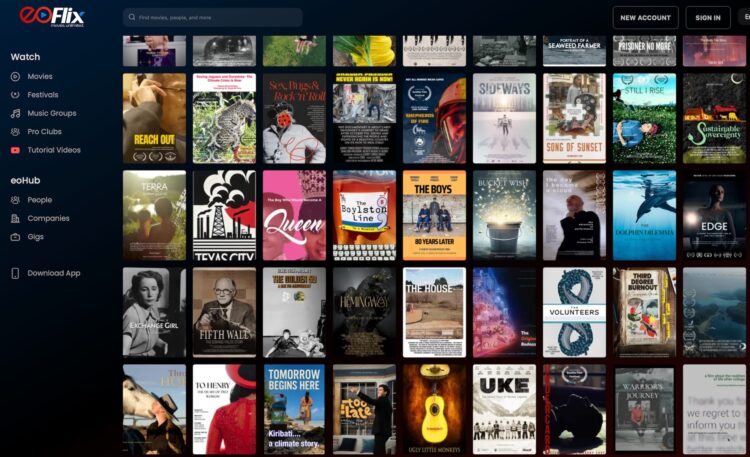Viewport: 750px width, 457px height.
Task: Open the Queen pink poster
Action: click(294, 215)
